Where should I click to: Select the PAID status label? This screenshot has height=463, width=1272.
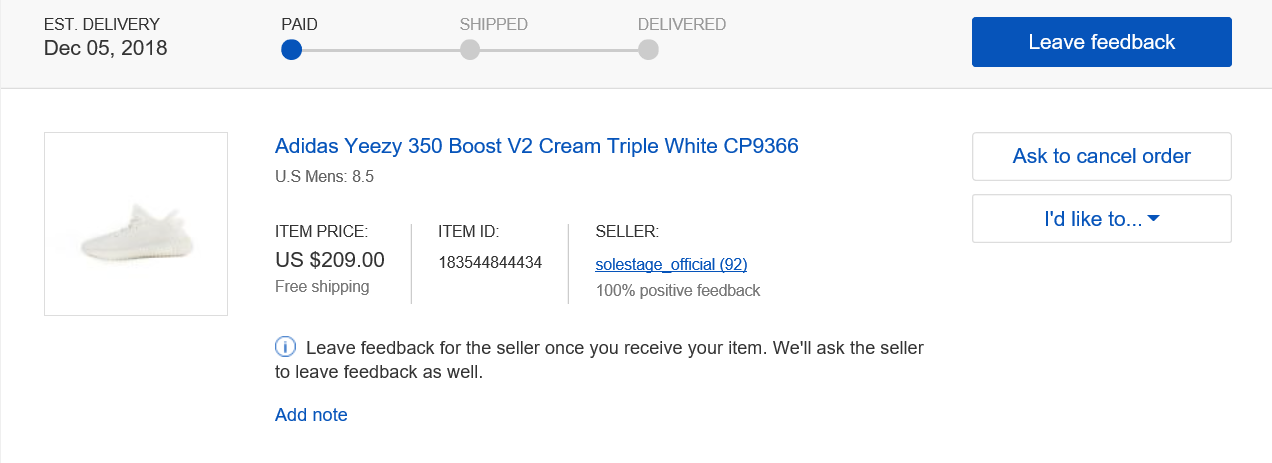301,24
